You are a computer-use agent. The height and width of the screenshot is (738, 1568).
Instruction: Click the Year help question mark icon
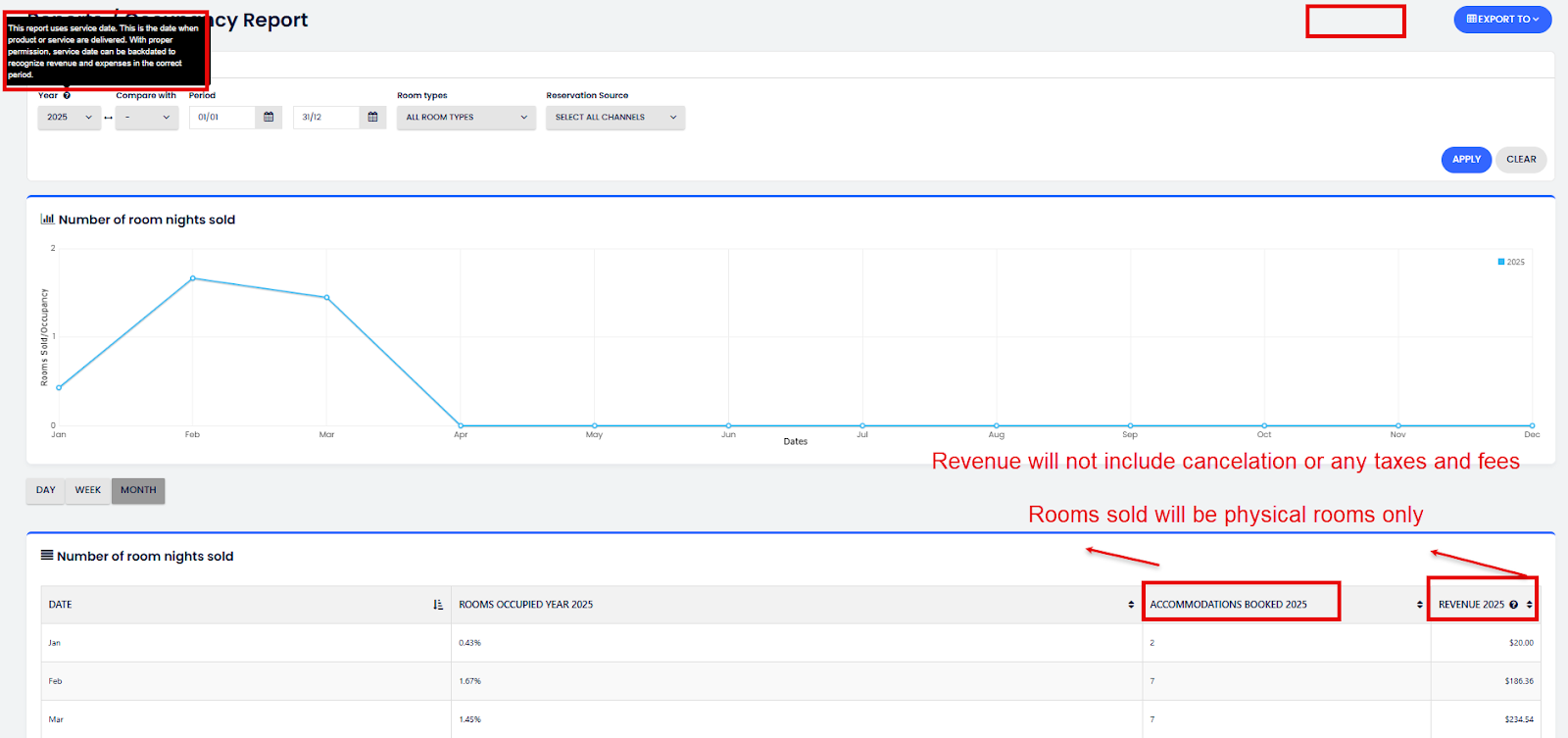coord(67,96)
